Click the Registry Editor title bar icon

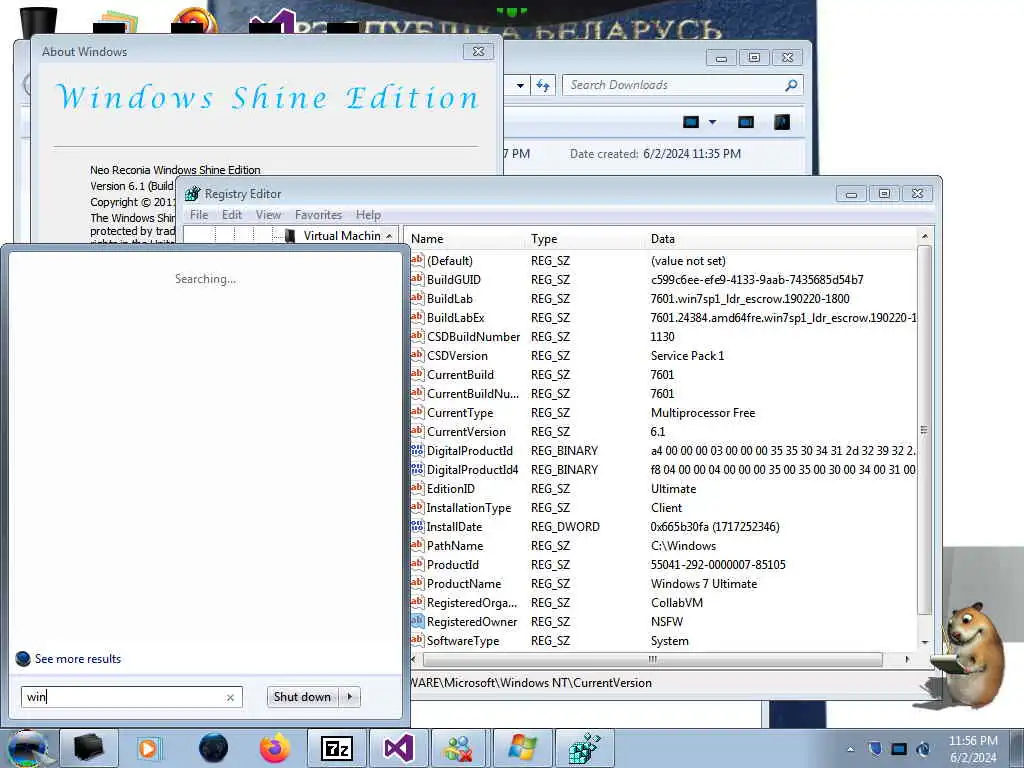point(192,194)
